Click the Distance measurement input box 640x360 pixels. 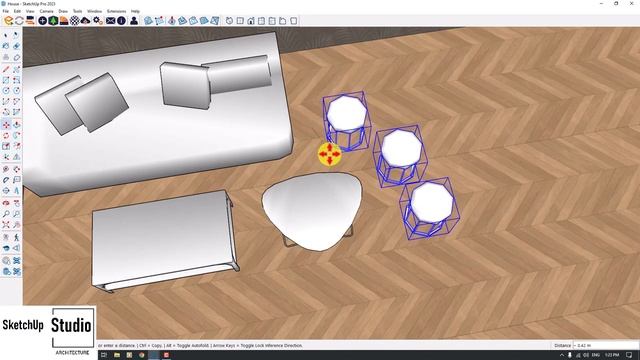(605, 345)
